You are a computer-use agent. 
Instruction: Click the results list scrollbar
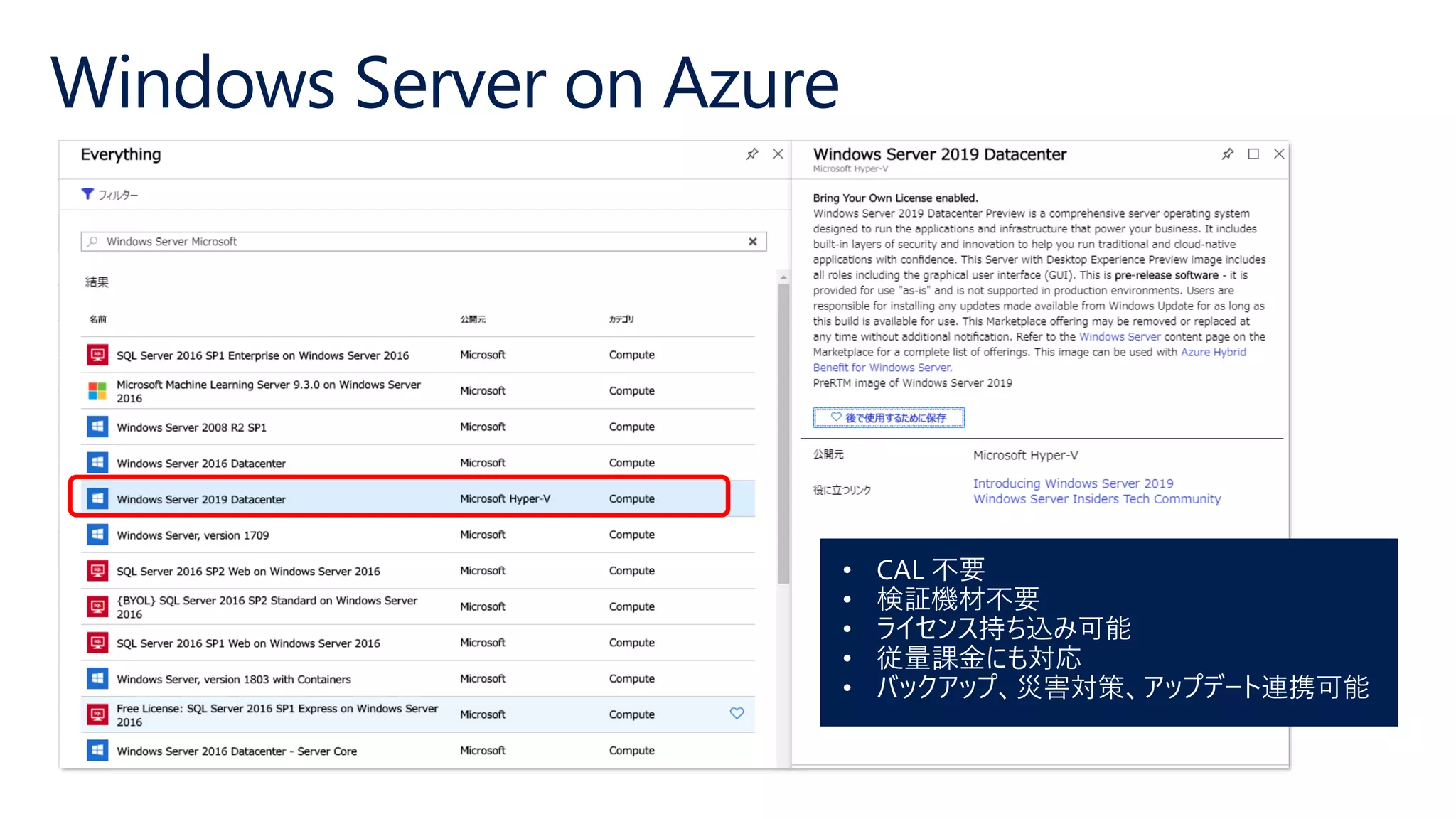point(783,434)
